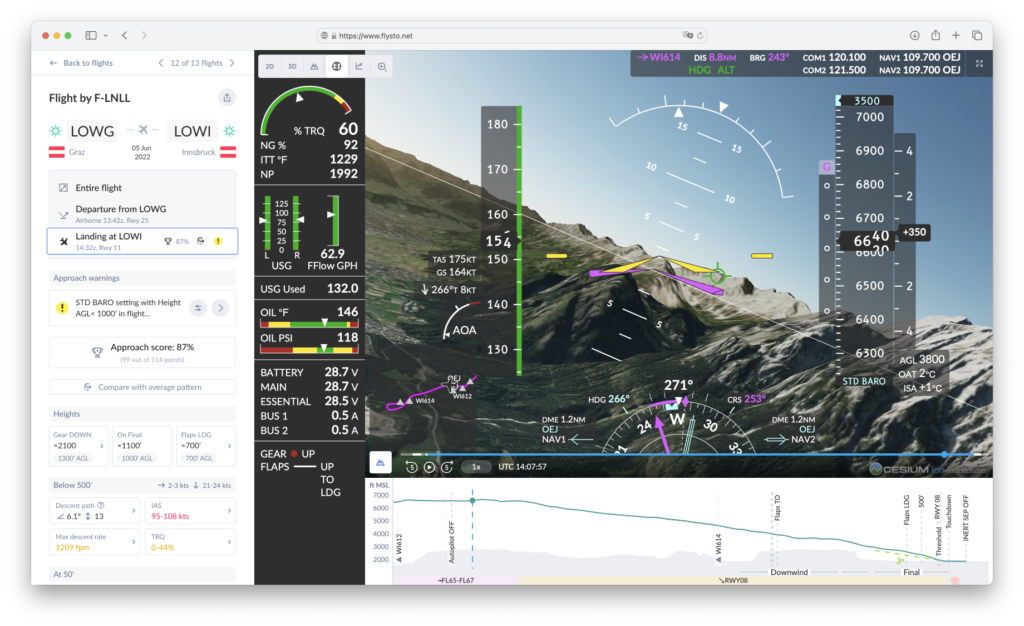
Task: Click the share icon next to Flight by F-LNLL
Action: pyautogui.click(x=227, y=97)
